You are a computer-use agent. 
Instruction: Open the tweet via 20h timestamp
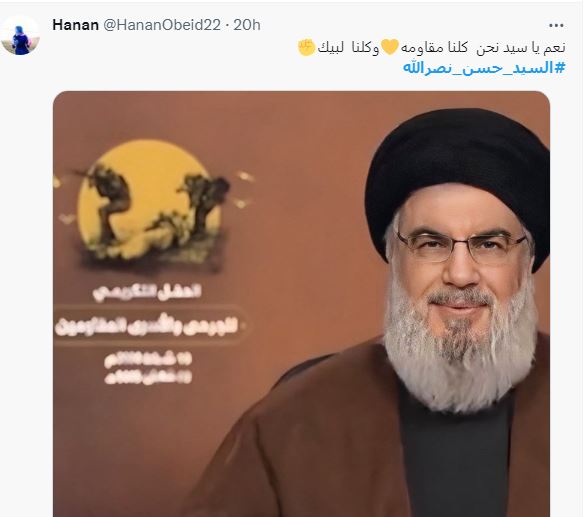coord(247,25)
